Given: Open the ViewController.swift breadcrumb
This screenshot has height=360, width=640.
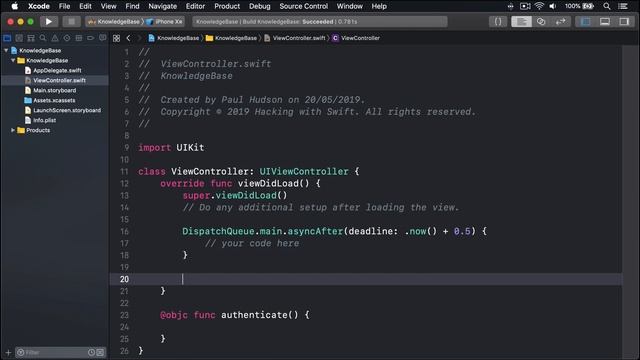Looking at the screenshot, I should [x=295, y=38].
